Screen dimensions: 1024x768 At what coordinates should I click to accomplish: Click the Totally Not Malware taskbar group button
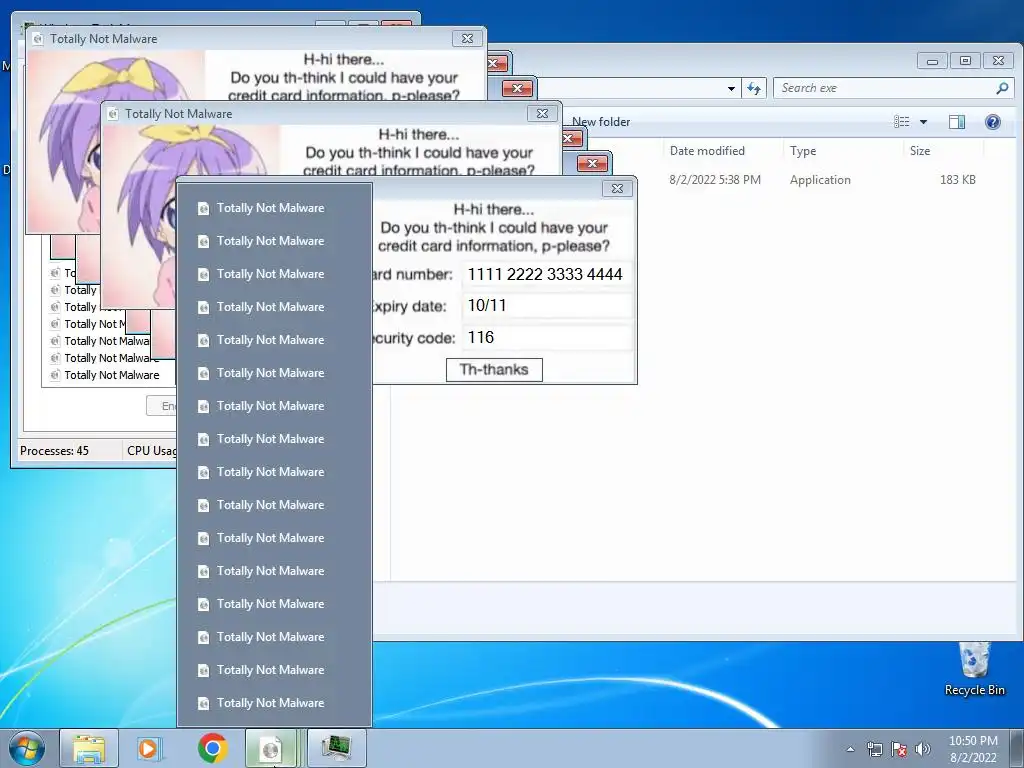(x=273, y=748)
